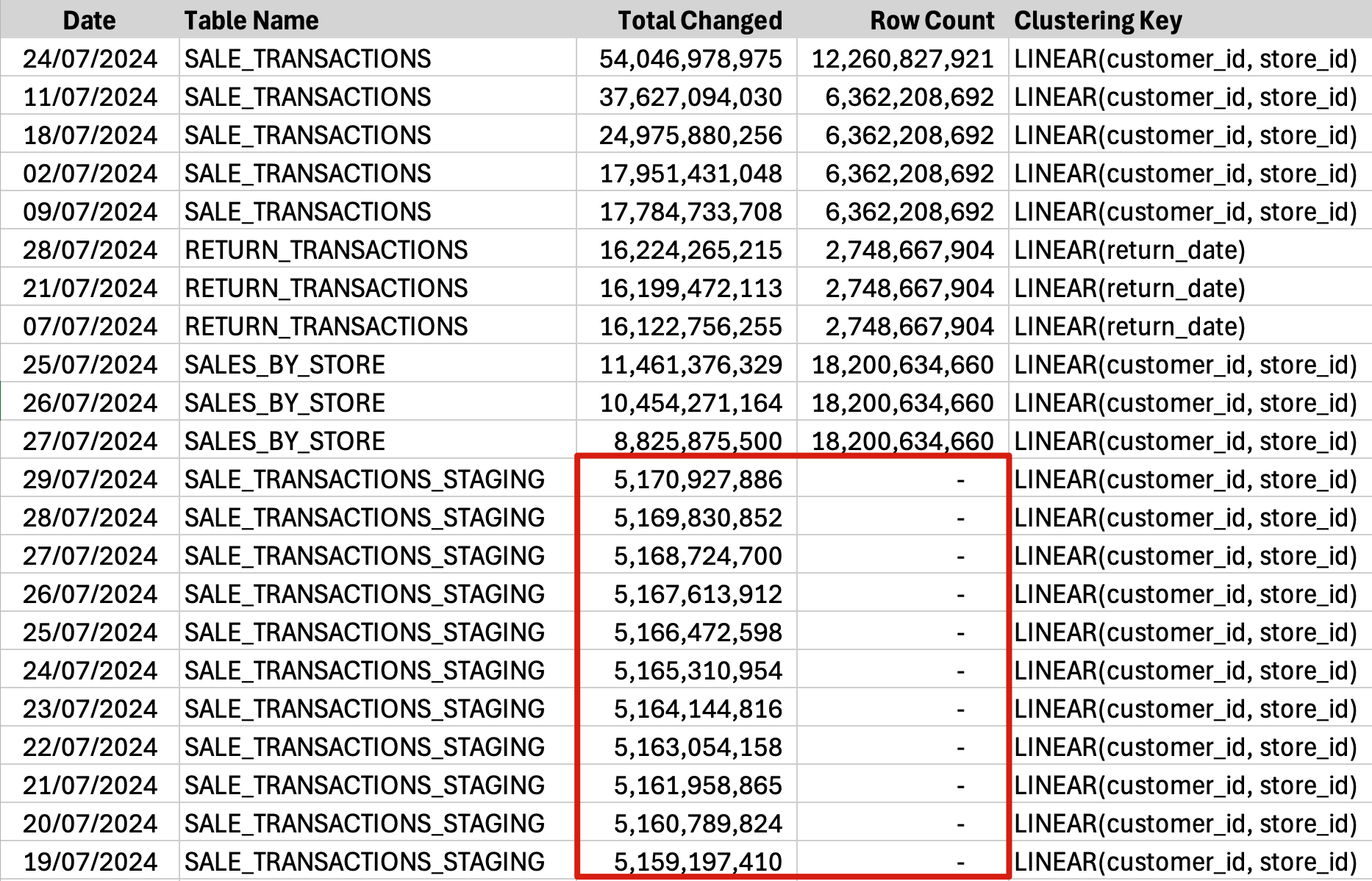Click the value 16,224,265,215

[687, 249]
